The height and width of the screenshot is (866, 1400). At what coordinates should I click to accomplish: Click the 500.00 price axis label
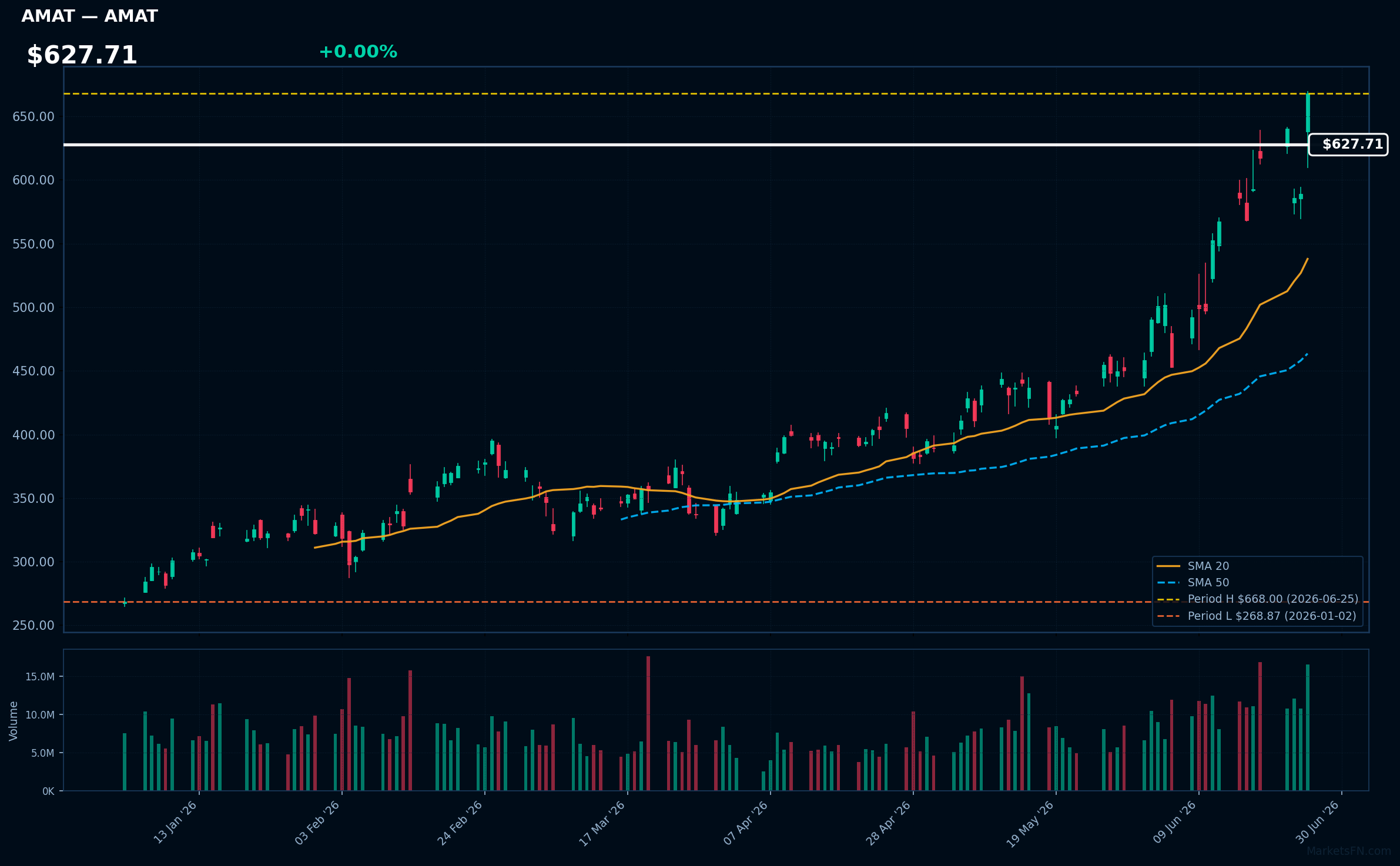coord(34,308)
